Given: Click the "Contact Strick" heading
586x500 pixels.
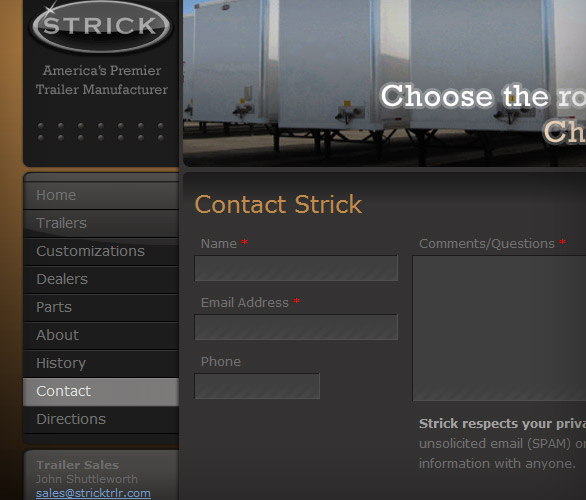Looking at the screenshot, I should [x=278, y=204].
